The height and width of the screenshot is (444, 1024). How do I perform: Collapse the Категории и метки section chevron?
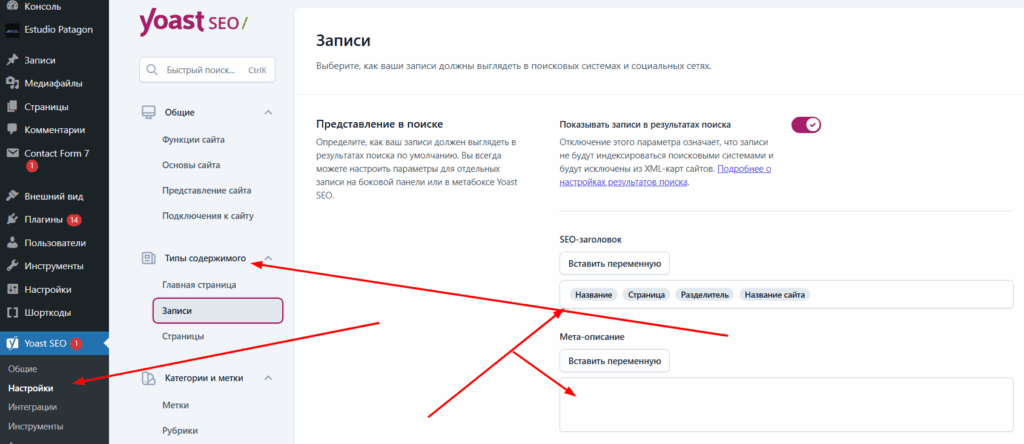click(x=268, y=378)
